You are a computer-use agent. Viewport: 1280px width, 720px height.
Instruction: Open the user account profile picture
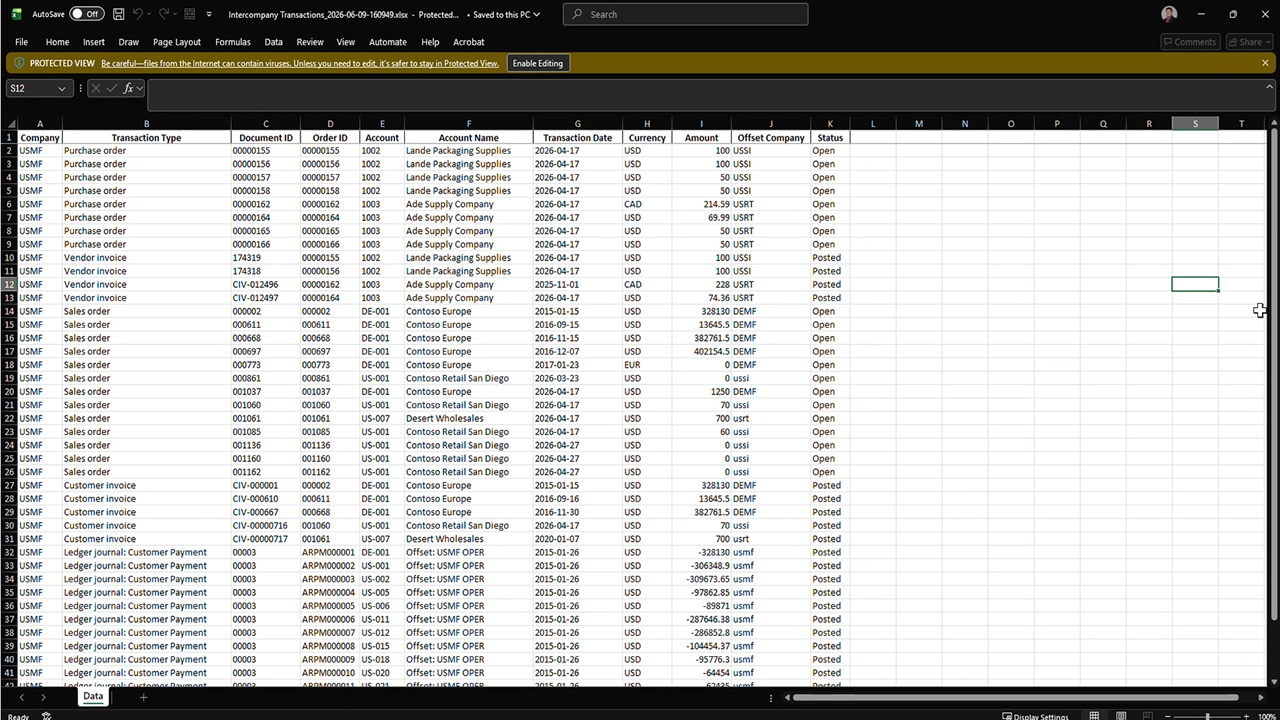tap(1170, 14)
